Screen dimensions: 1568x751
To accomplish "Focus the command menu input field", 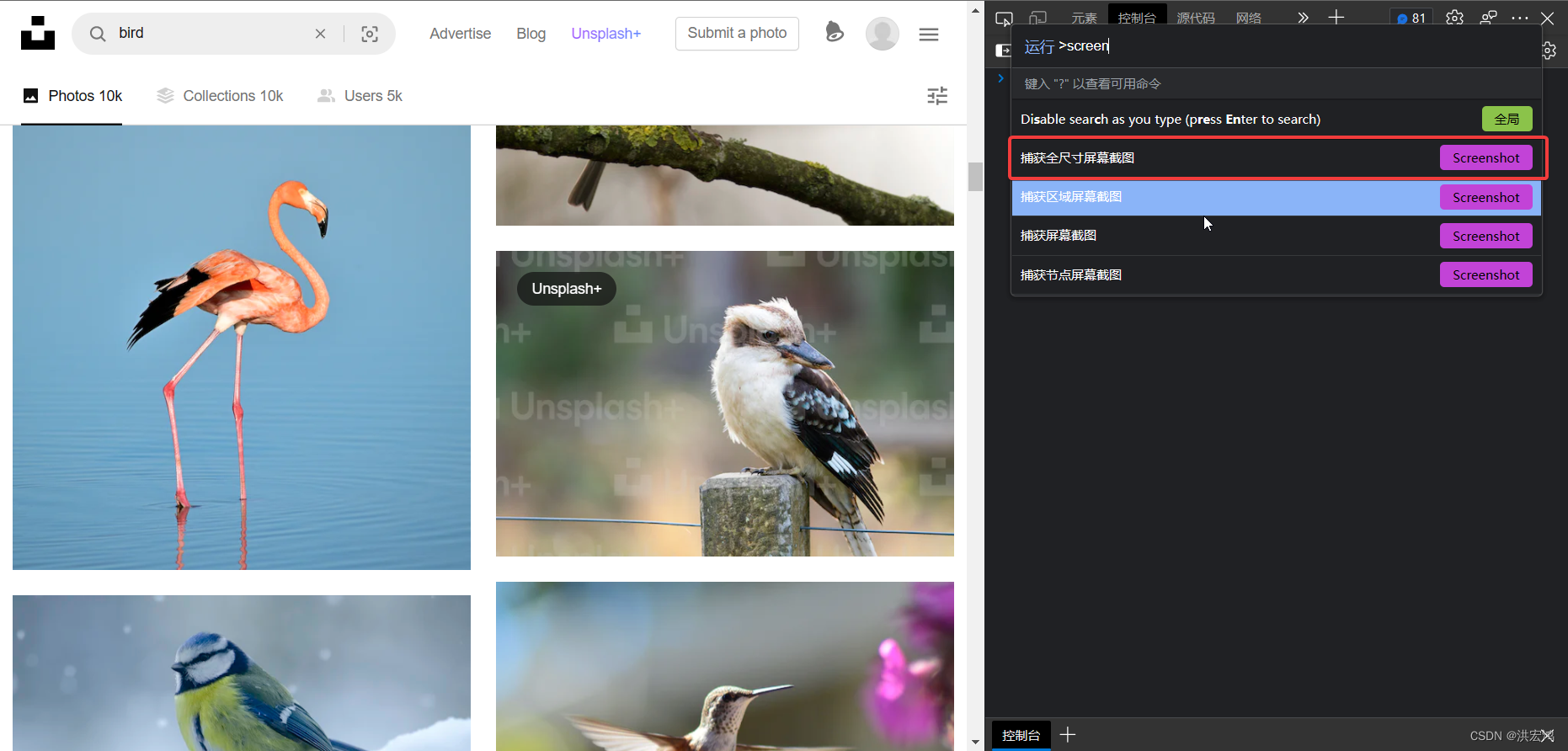I will [x=1277, y=46].
